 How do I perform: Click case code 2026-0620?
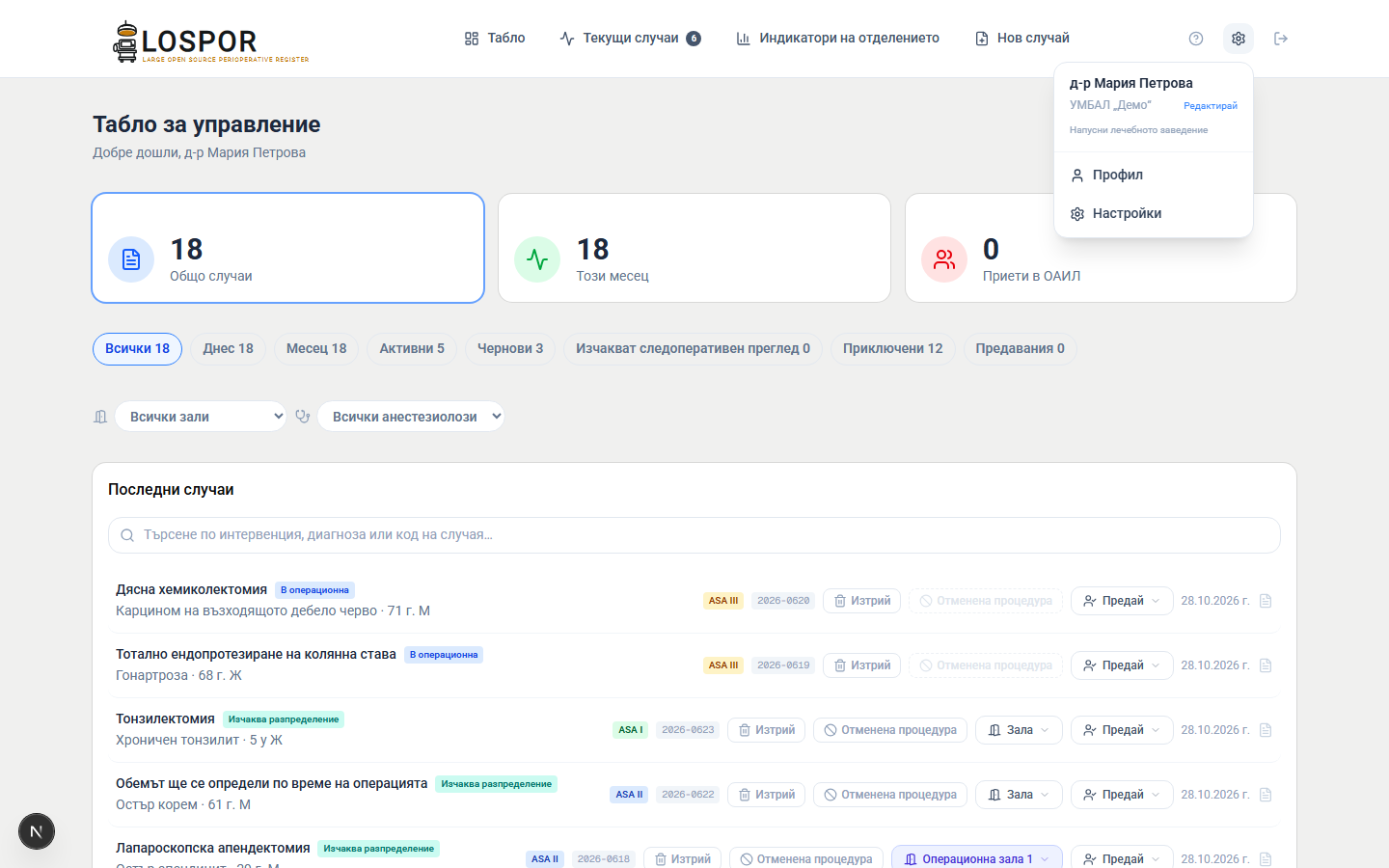(783, 601)
